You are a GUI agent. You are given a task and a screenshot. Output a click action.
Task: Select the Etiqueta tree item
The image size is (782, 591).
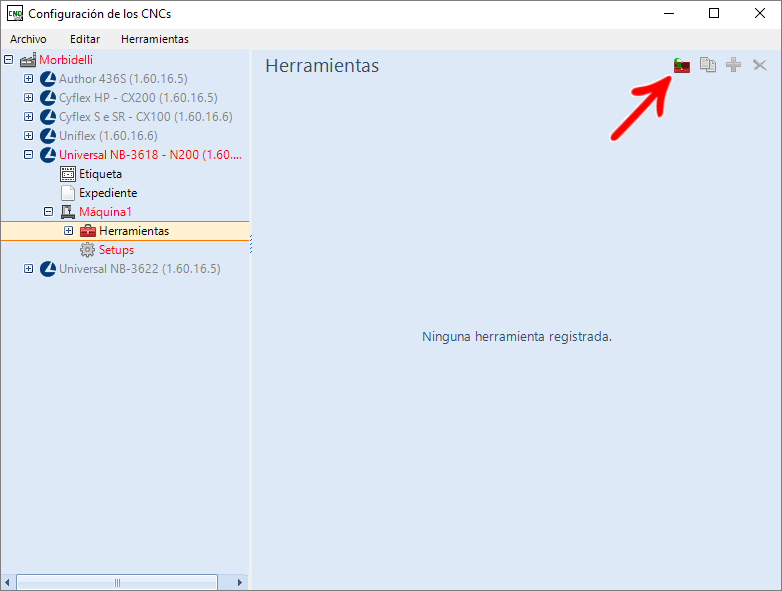(100, 174)
